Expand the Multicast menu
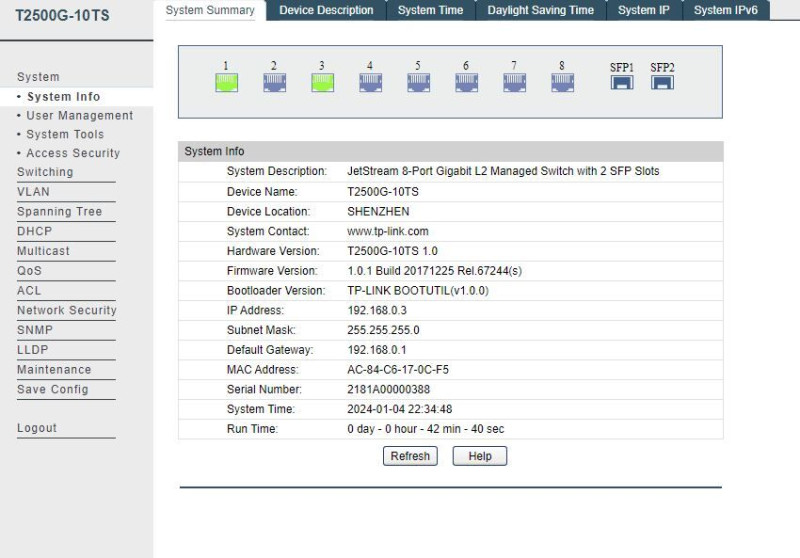The height and width of the screenshot is (558, 800). [43, 251]
